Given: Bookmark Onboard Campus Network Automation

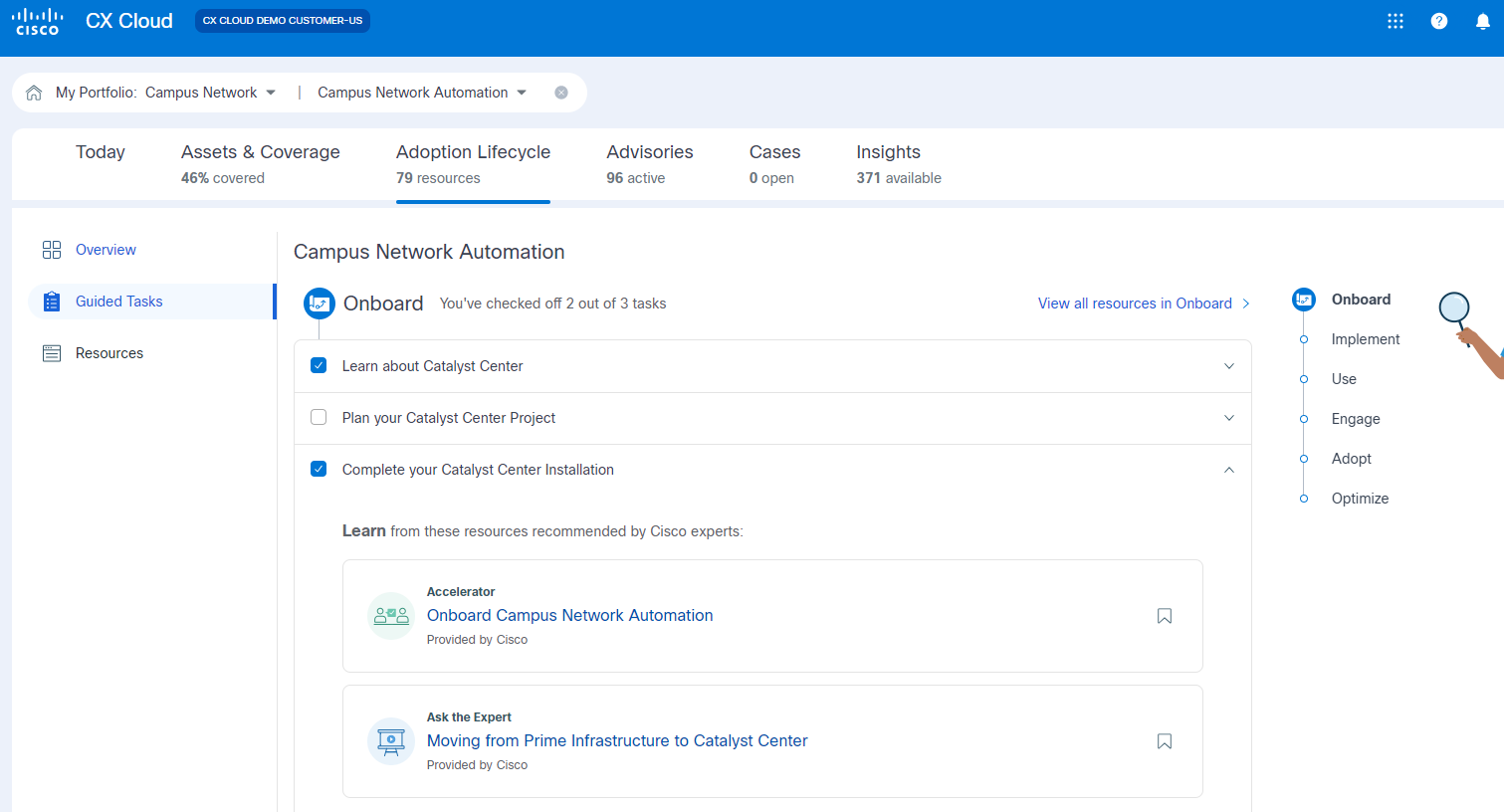Looking at the screenshot, I should [1165, 616].
